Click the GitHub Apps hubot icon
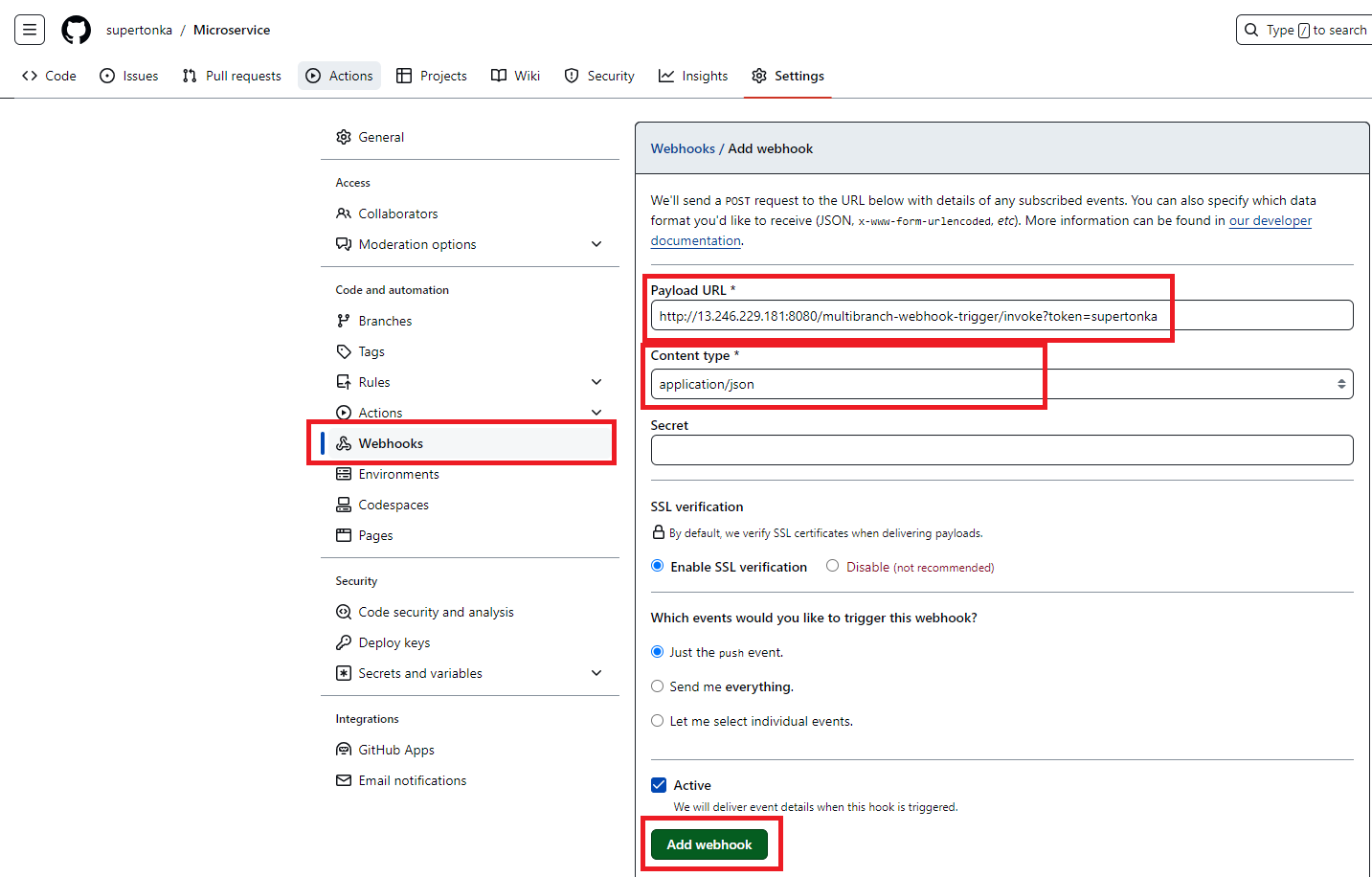This screenshot has width=1372, height=877. pos(344,750)
